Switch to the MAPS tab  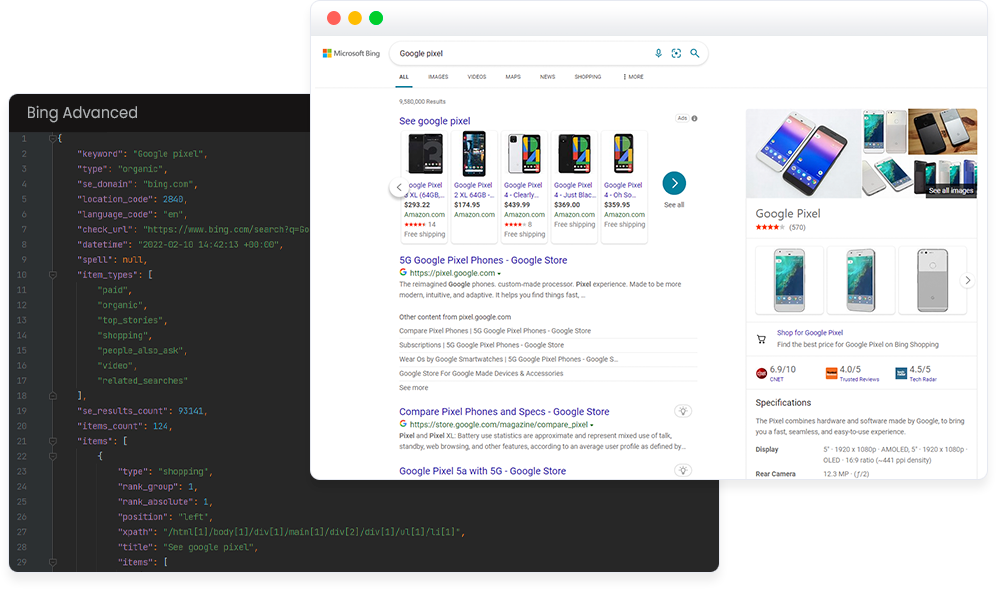513,77
